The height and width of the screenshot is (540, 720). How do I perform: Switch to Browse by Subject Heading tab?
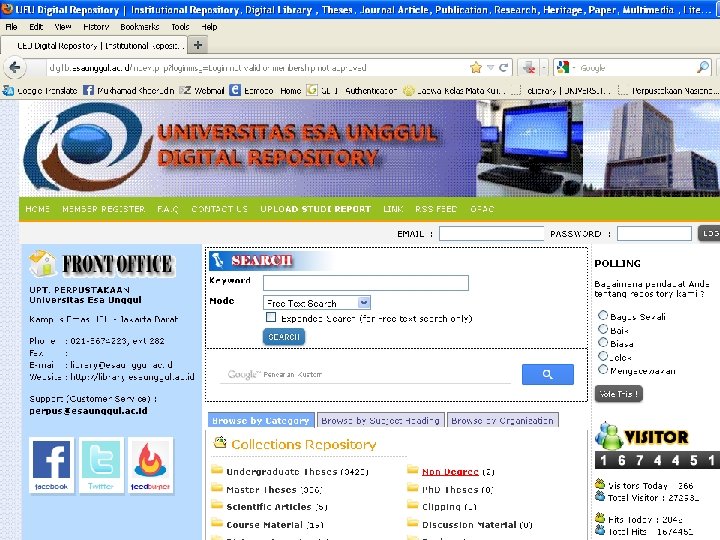point(380,420)
